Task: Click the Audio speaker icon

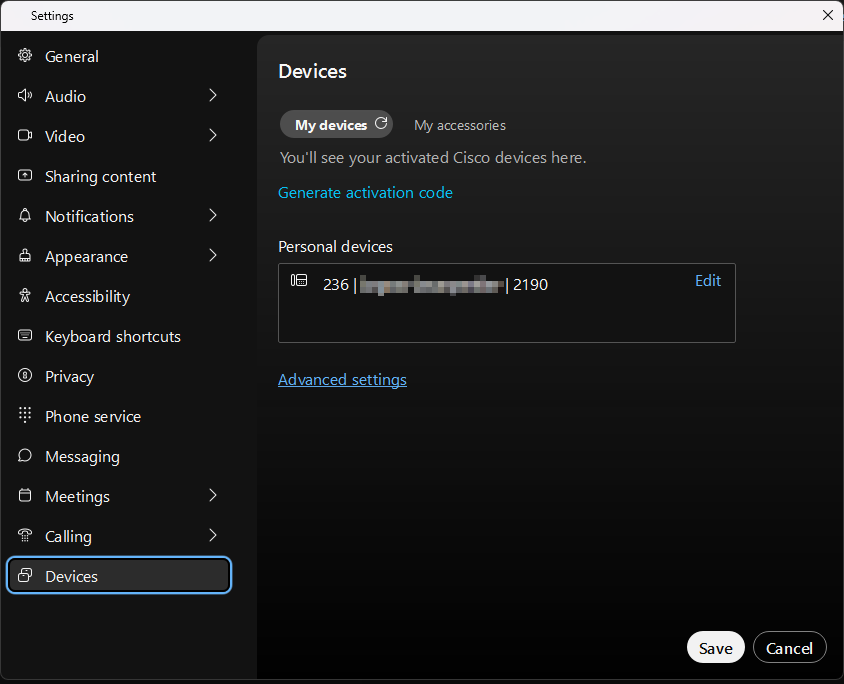Action: (x=25, y=96)
